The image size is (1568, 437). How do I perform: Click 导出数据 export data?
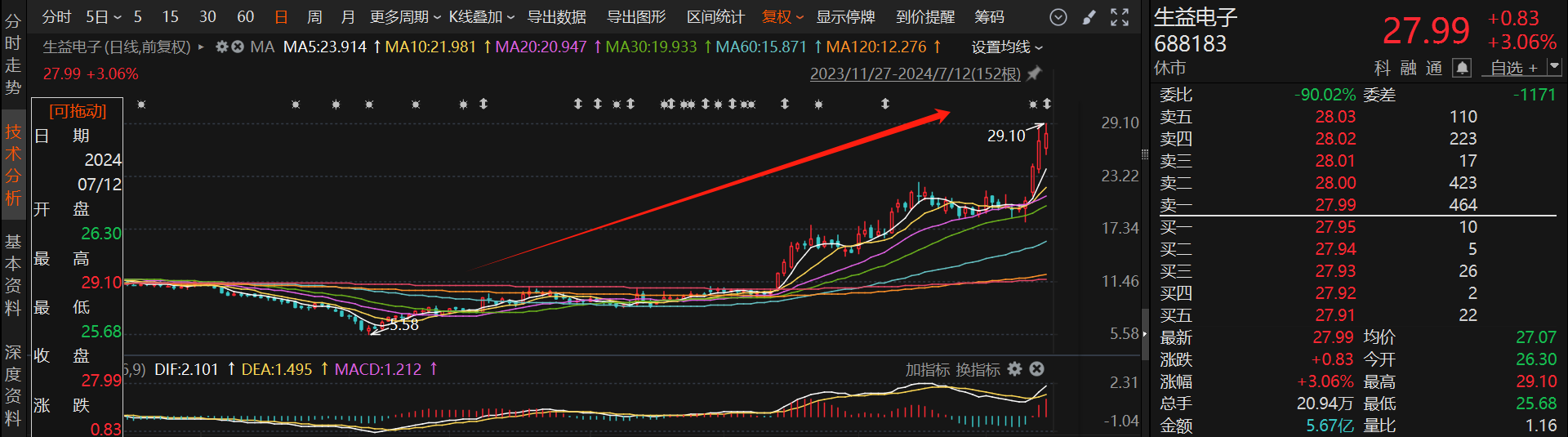[557, 17]
